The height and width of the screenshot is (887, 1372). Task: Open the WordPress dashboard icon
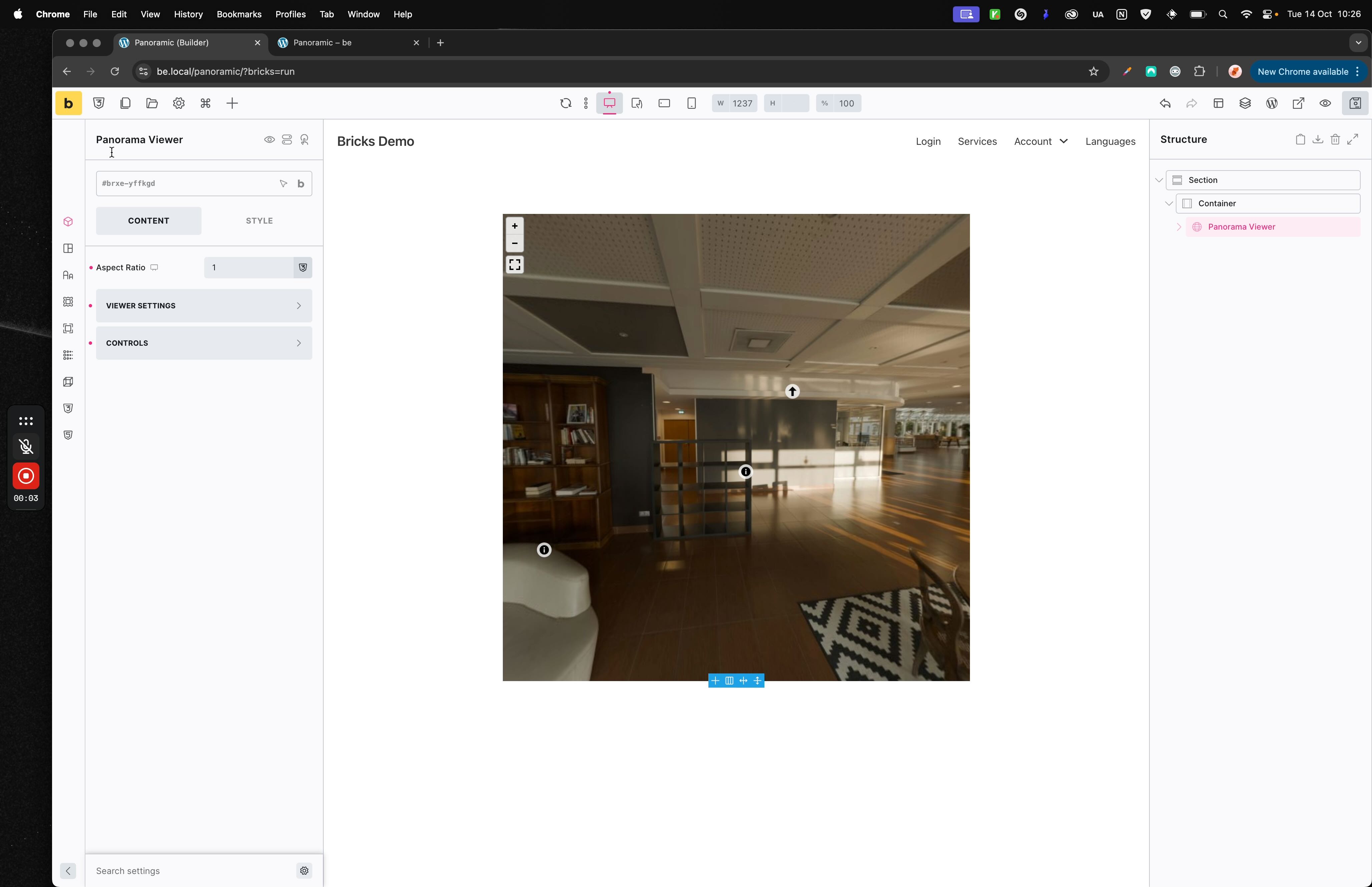1271,104
